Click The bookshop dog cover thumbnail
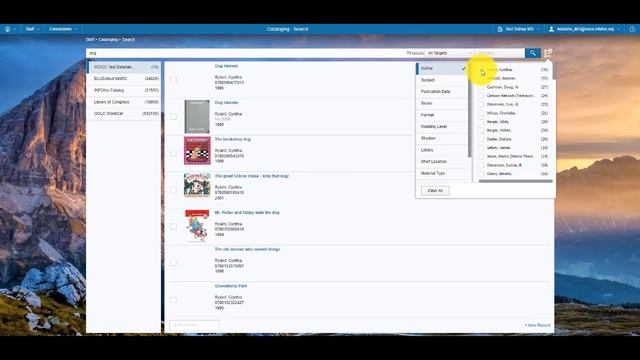 click(x=197, y=151)
